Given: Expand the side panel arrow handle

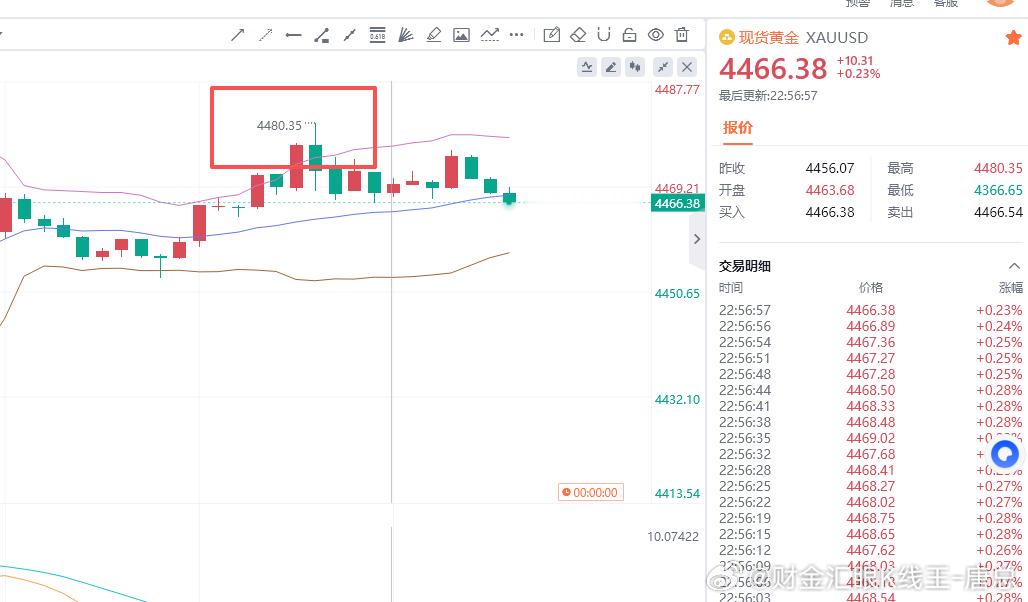Looking at the screenshot, I should pos(697,239).
